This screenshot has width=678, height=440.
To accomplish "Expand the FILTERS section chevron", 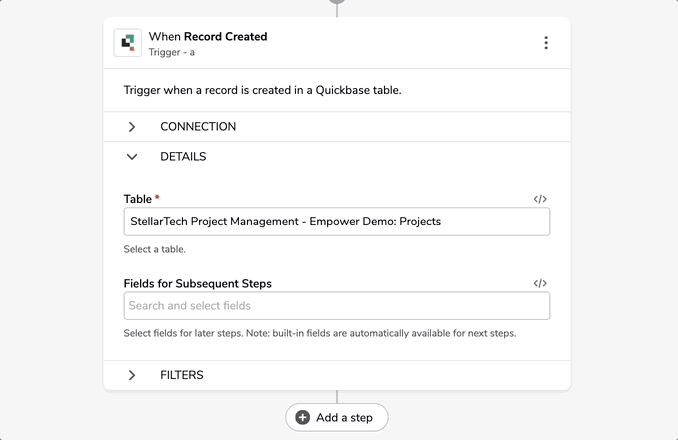I will (132, 375).
